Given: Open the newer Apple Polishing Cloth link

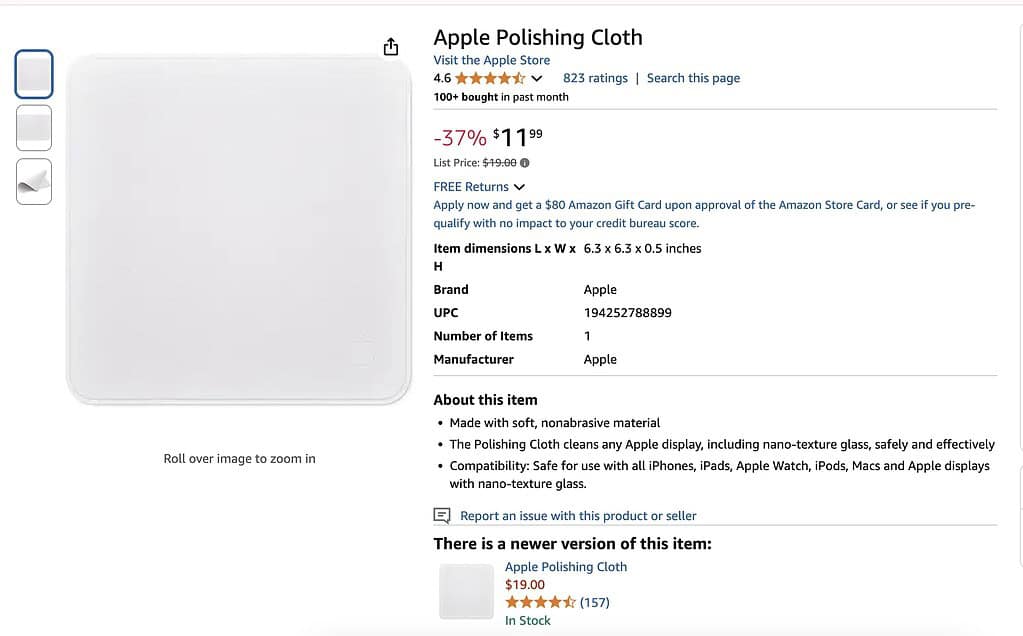Looking at the screenshot, I should [x=566, y=567].
